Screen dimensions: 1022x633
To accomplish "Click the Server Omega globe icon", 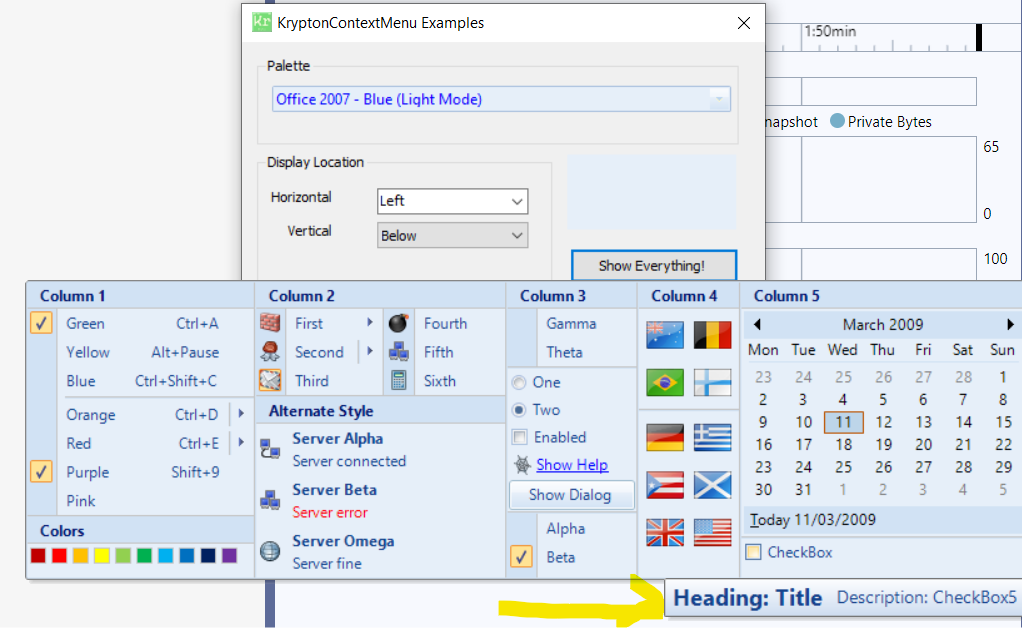I will click(x=270, y=552).
